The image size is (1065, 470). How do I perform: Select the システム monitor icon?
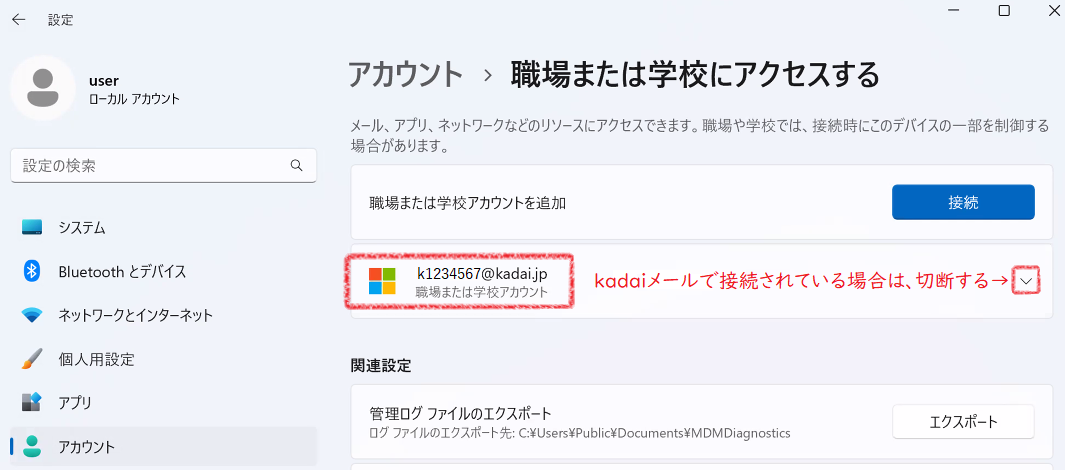tap(32, 227)
